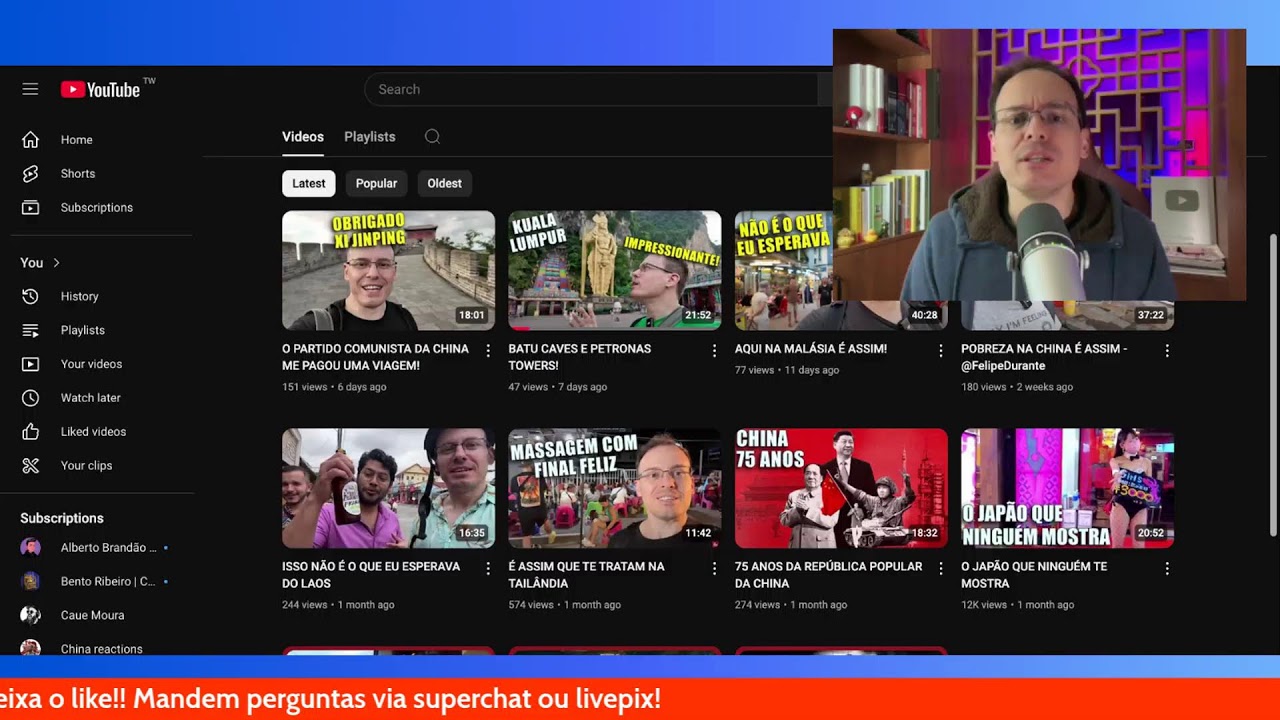Viewport: 1280px width, 720px height.
Task: Click the Subscriptions section heading
Action: pos(62,519)
